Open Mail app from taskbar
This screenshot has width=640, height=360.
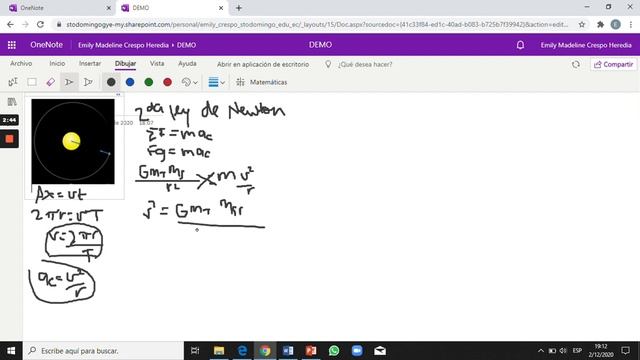click(x=380, y=351)
